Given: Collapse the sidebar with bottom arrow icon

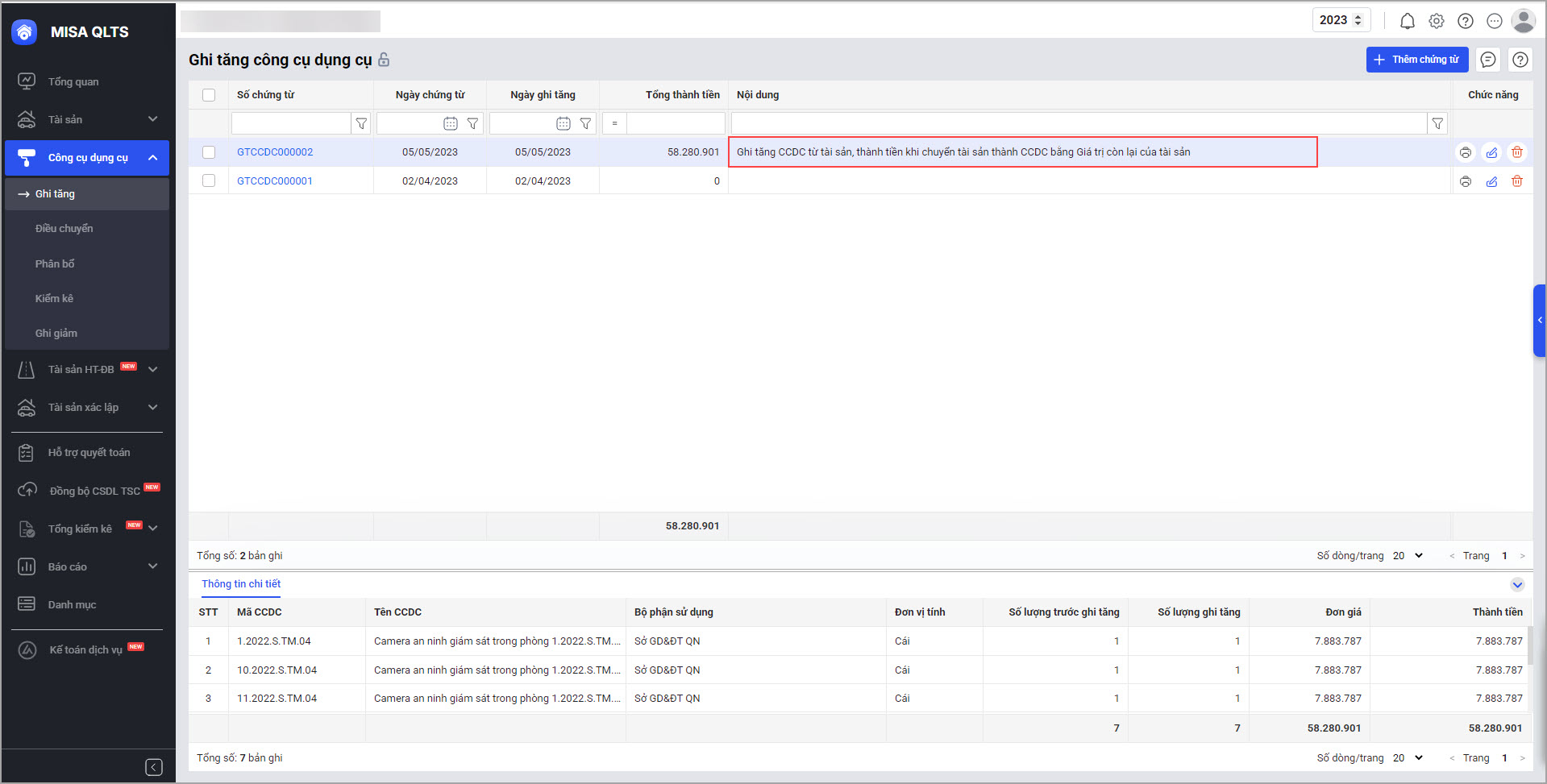Looking at the screenshot, I should (x=154, y=767).
